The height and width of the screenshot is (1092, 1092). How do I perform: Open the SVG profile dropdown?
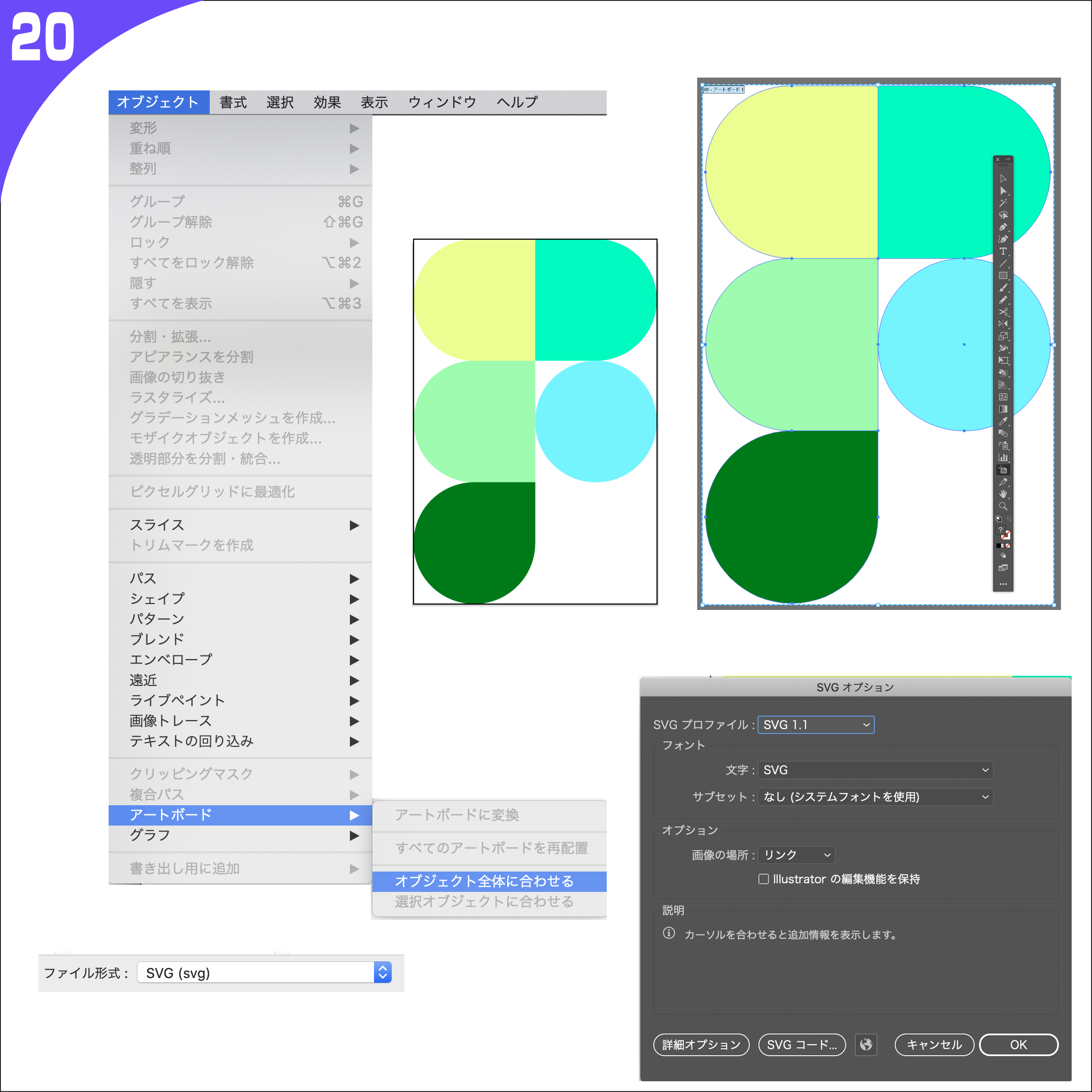[x=815, y=724]
